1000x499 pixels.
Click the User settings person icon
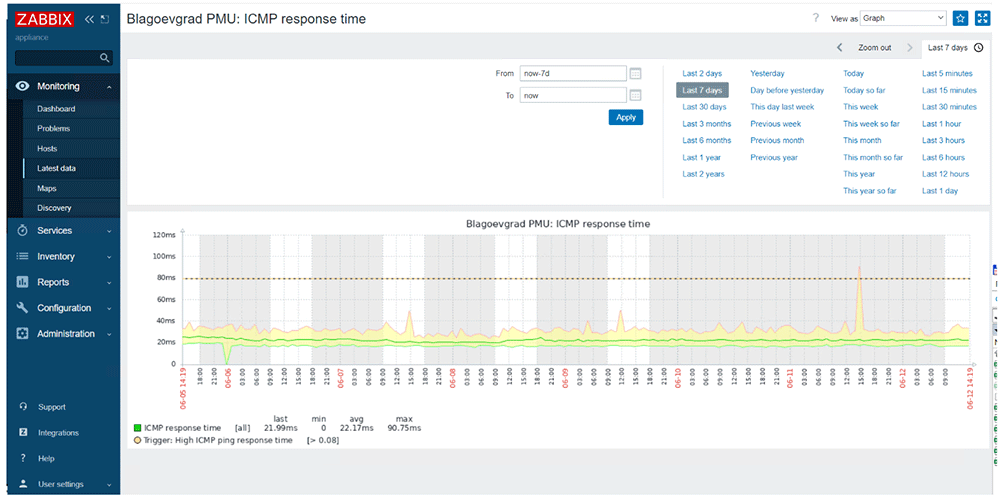23,484
